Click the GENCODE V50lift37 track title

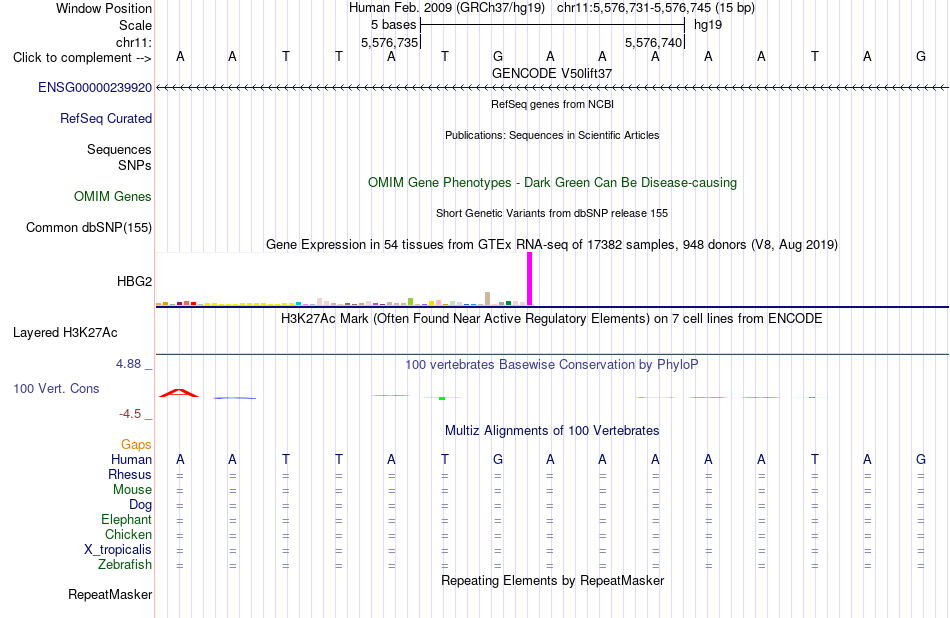552,74
